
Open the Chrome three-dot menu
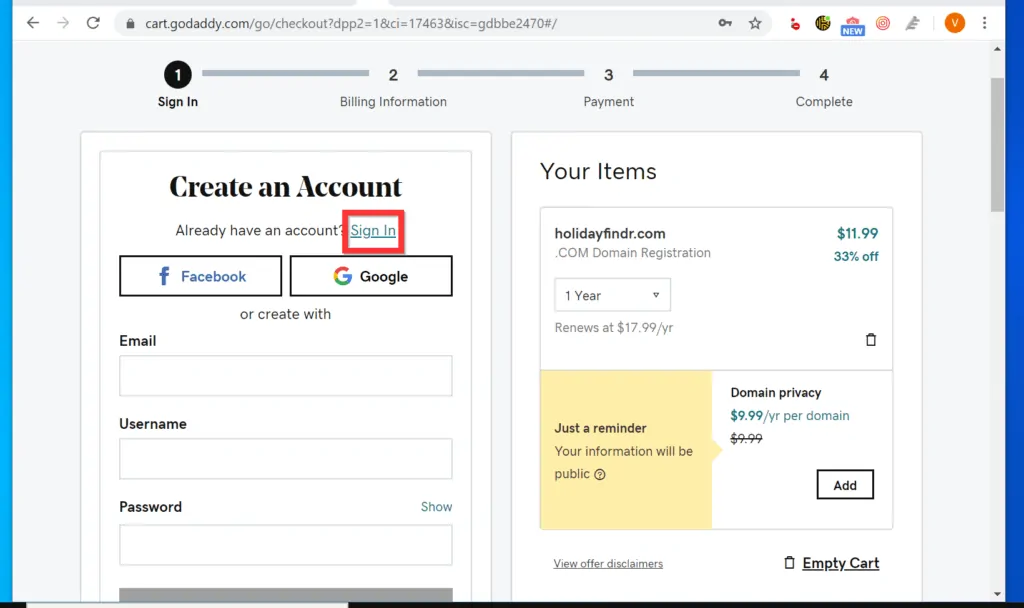(x=984, y=24)
